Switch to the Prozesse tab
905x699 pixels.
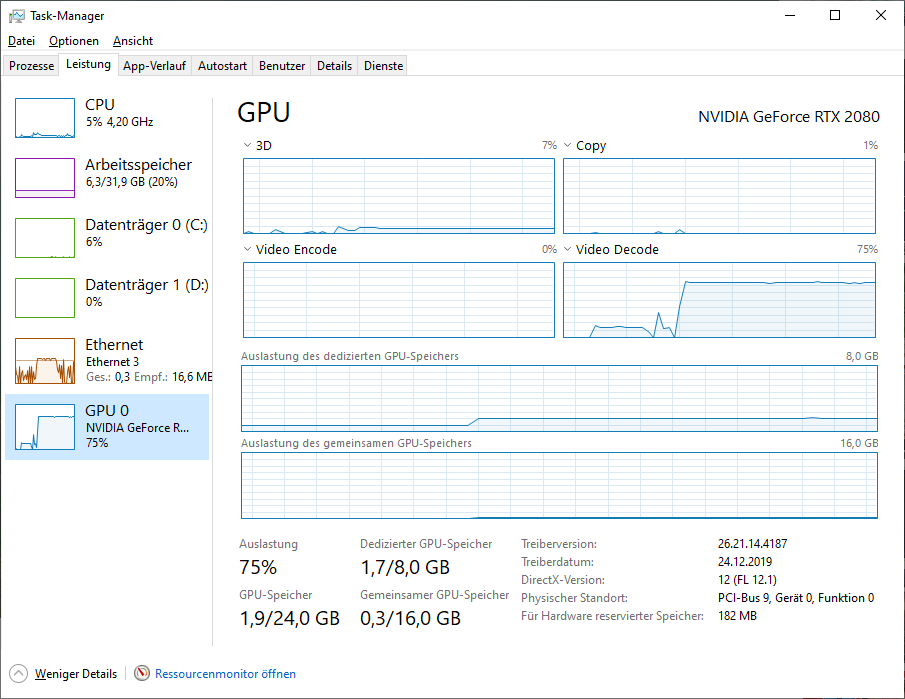click(x=32, y=66)
